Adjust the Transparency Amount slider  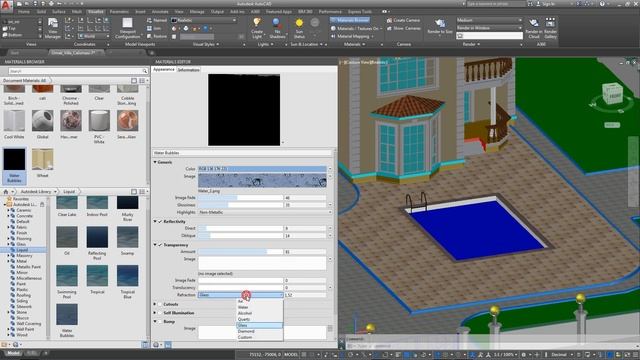[x=240, y=252]
